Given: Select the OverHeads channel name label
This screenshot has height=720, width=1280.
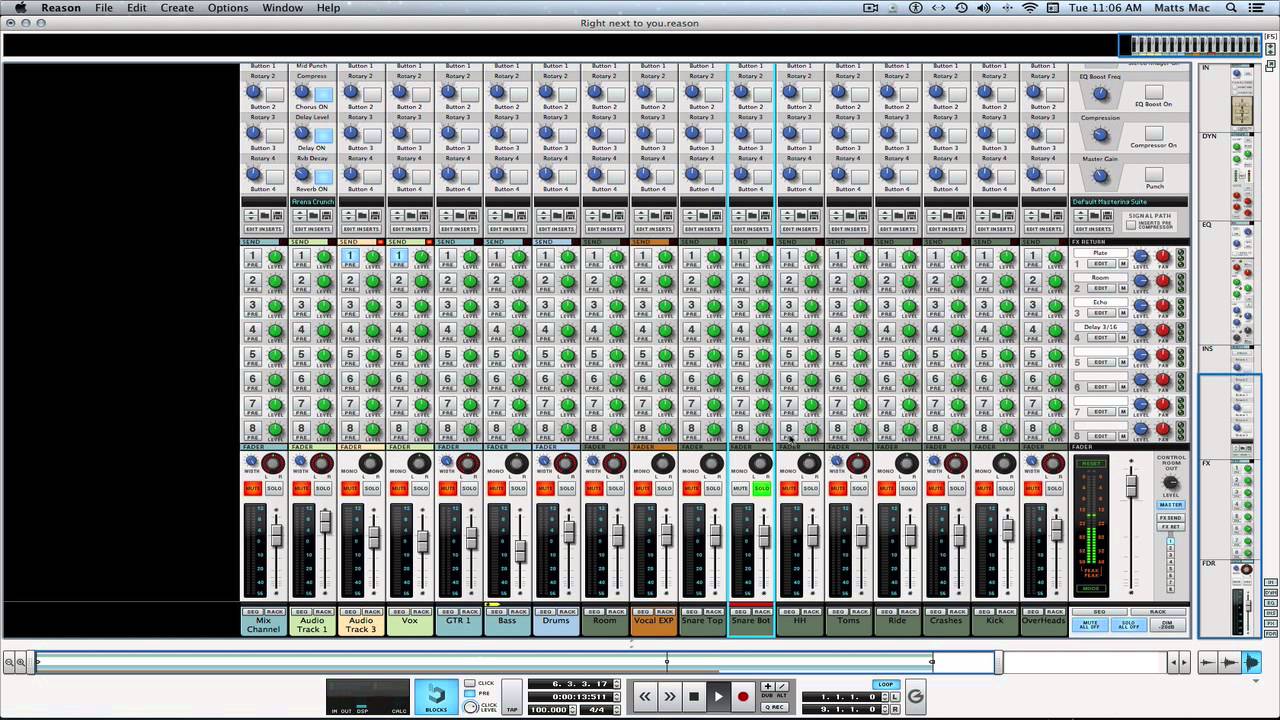Looking at the screenshot, I should 1043,621.
